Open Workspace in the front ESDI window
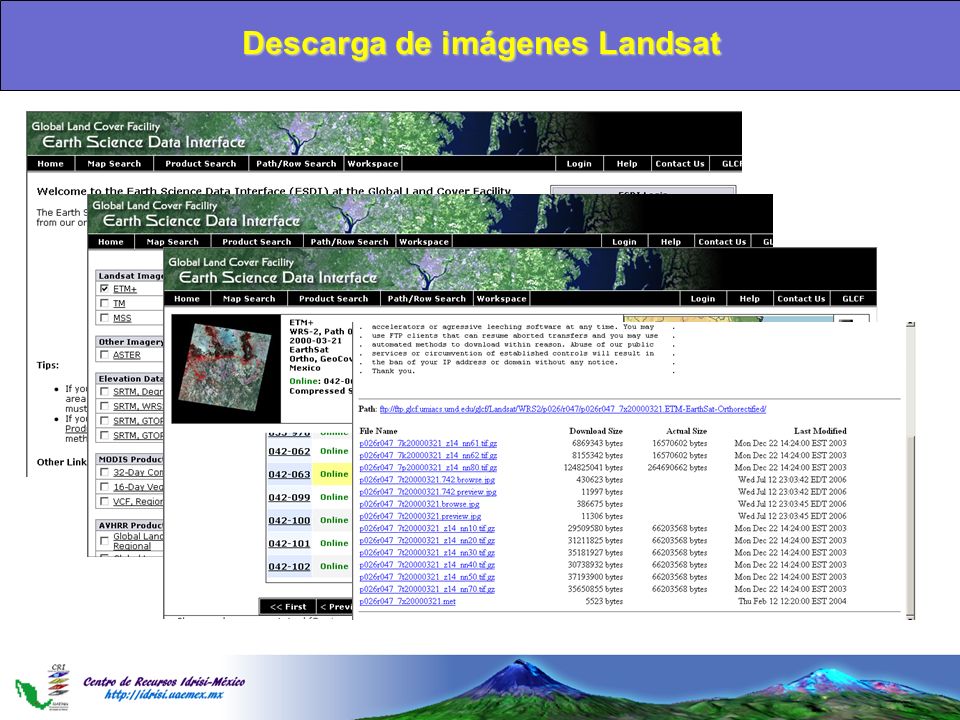 [x=501, y=299]
